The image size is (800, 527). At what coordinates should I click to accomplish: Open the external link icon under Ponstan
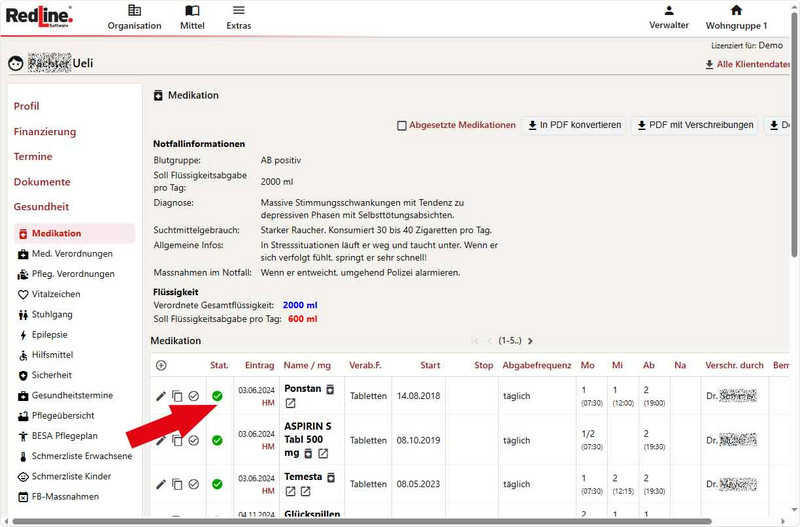(290, 403)
